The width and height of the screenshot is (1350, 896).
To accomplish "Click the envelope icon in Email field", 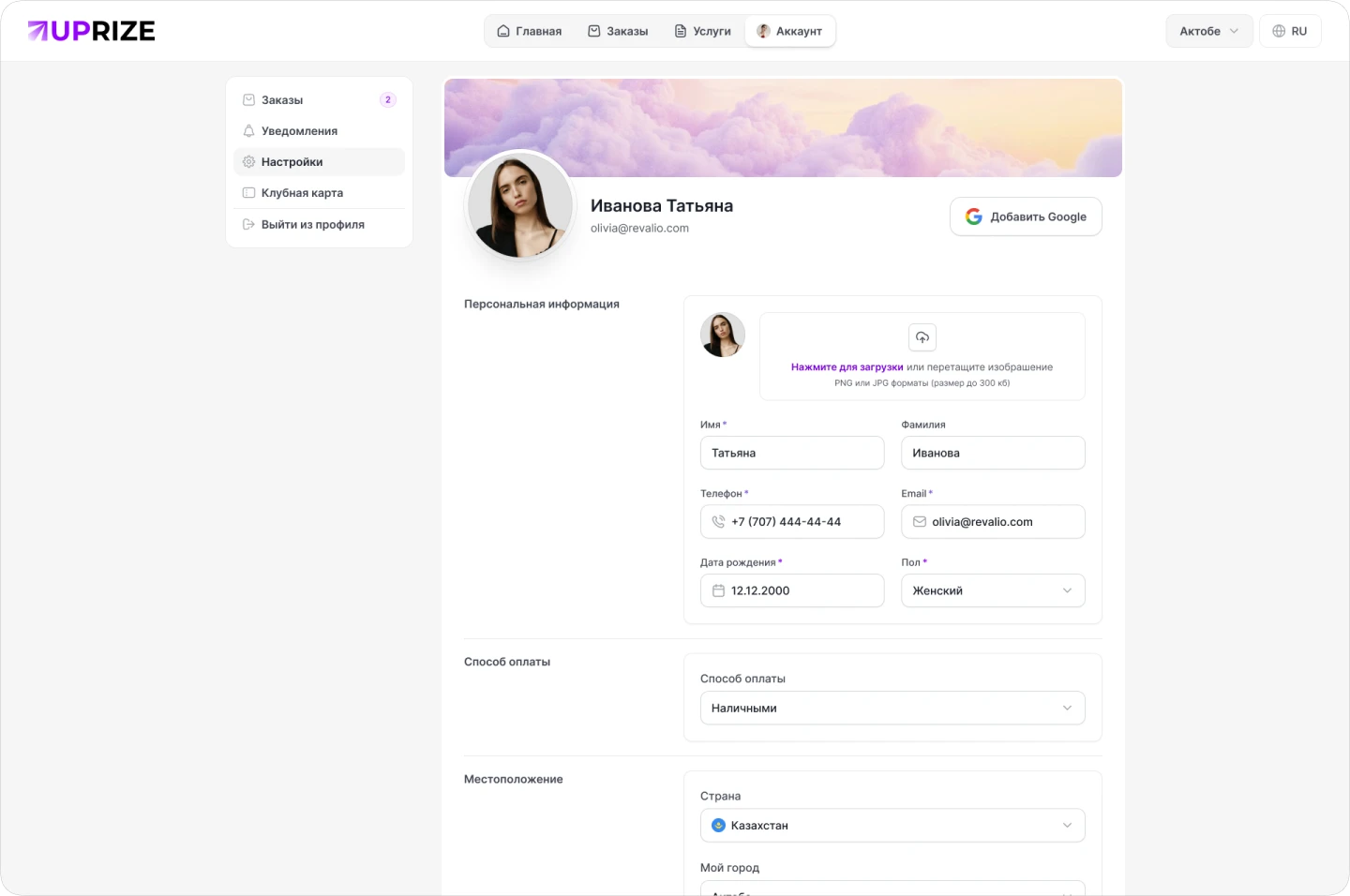I will [920, 522].
